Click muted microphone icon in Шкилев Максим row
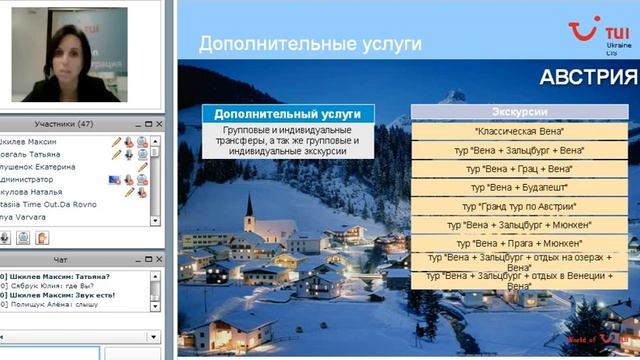Screen dimensions: 640x360 click(129, 142)
